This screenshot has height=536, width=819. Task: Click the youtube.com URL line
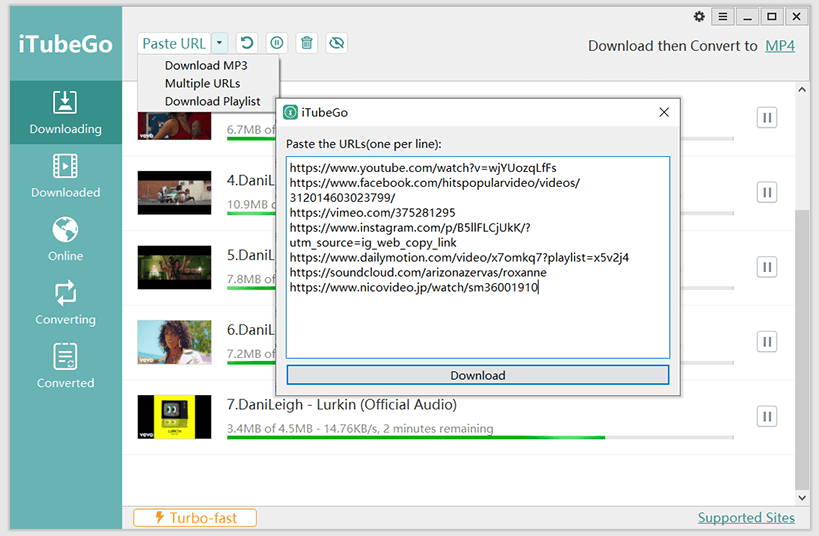point(423,168)
